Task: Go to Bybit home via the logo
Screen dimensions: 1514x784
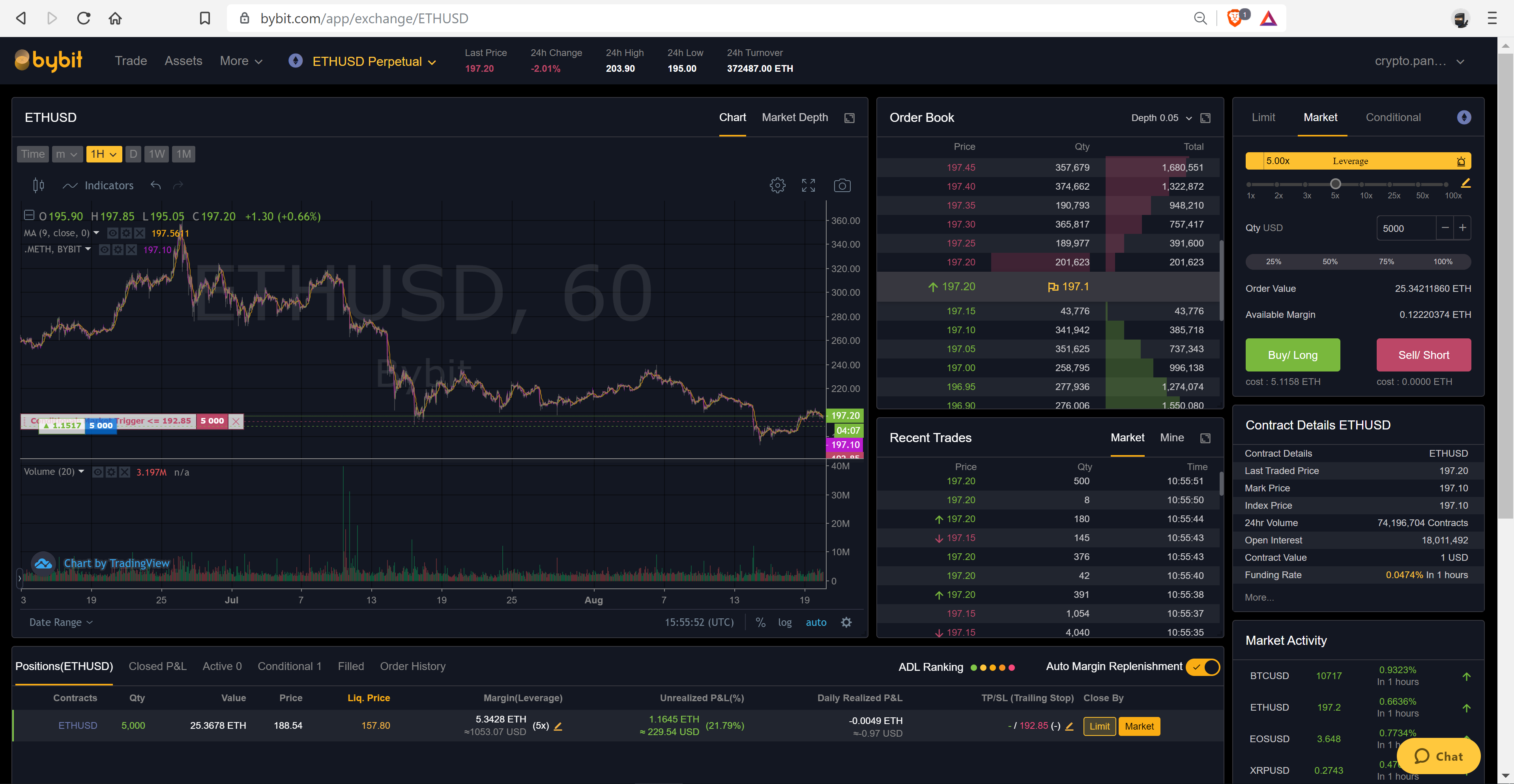Action: (x=48, y=60)
